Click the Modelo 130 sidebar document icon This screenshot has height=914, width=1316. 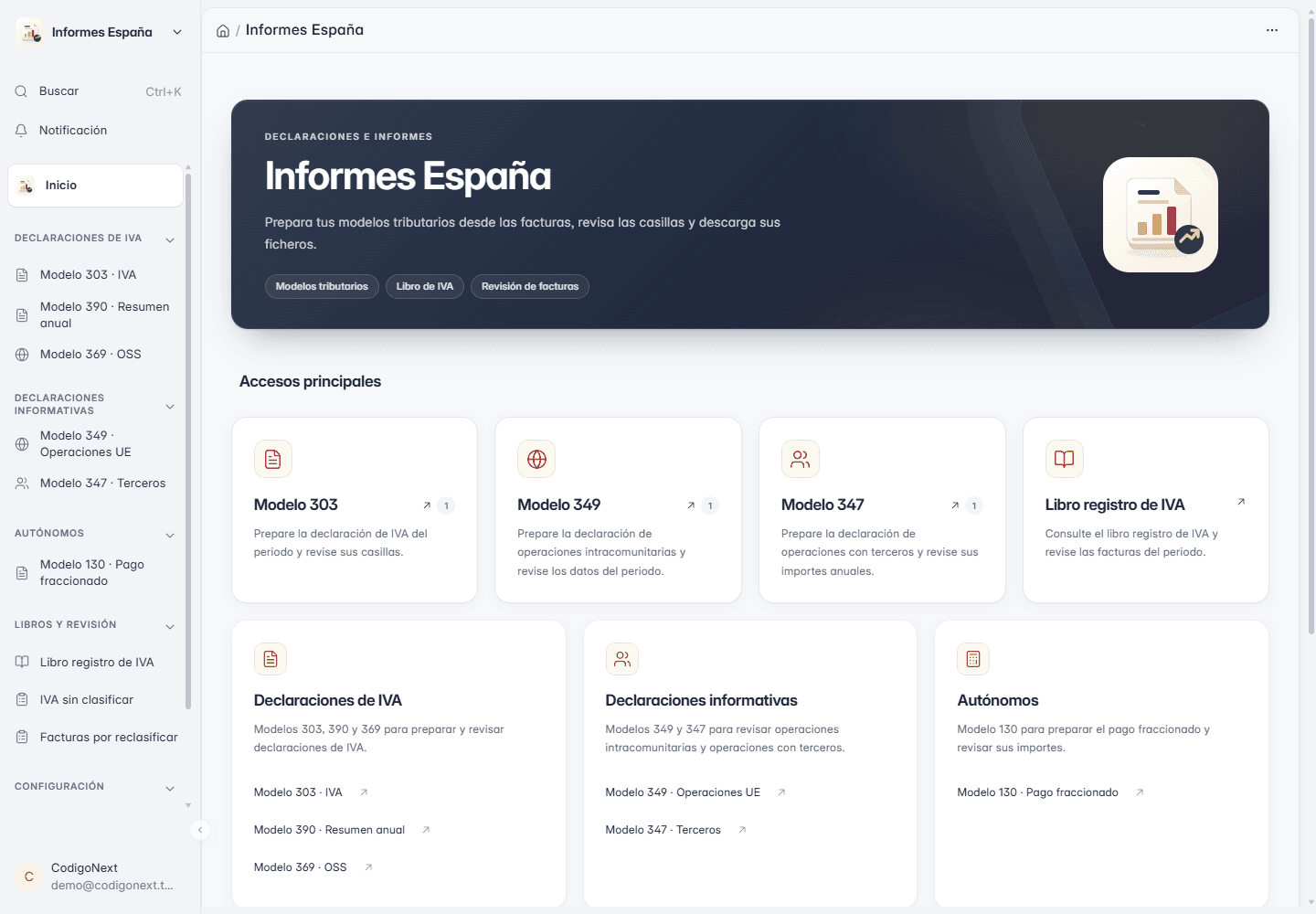coord(22,573)
